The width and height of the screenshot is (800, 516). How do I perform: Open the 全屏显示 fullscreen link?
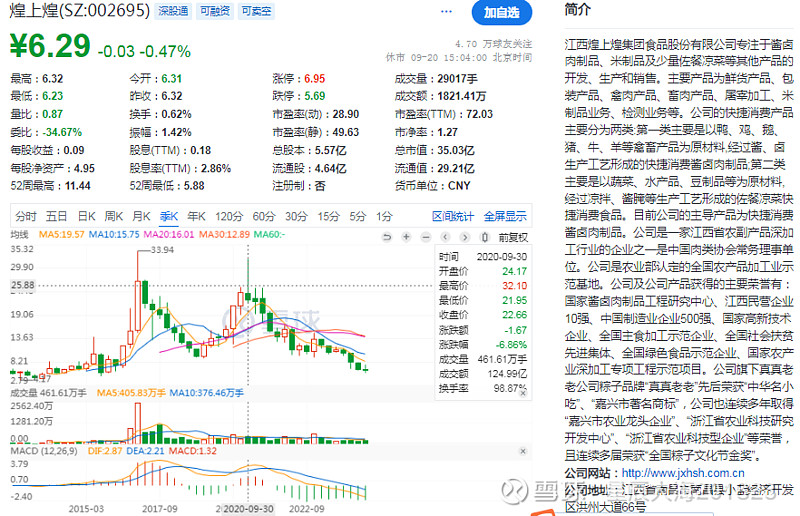(505, 216)
